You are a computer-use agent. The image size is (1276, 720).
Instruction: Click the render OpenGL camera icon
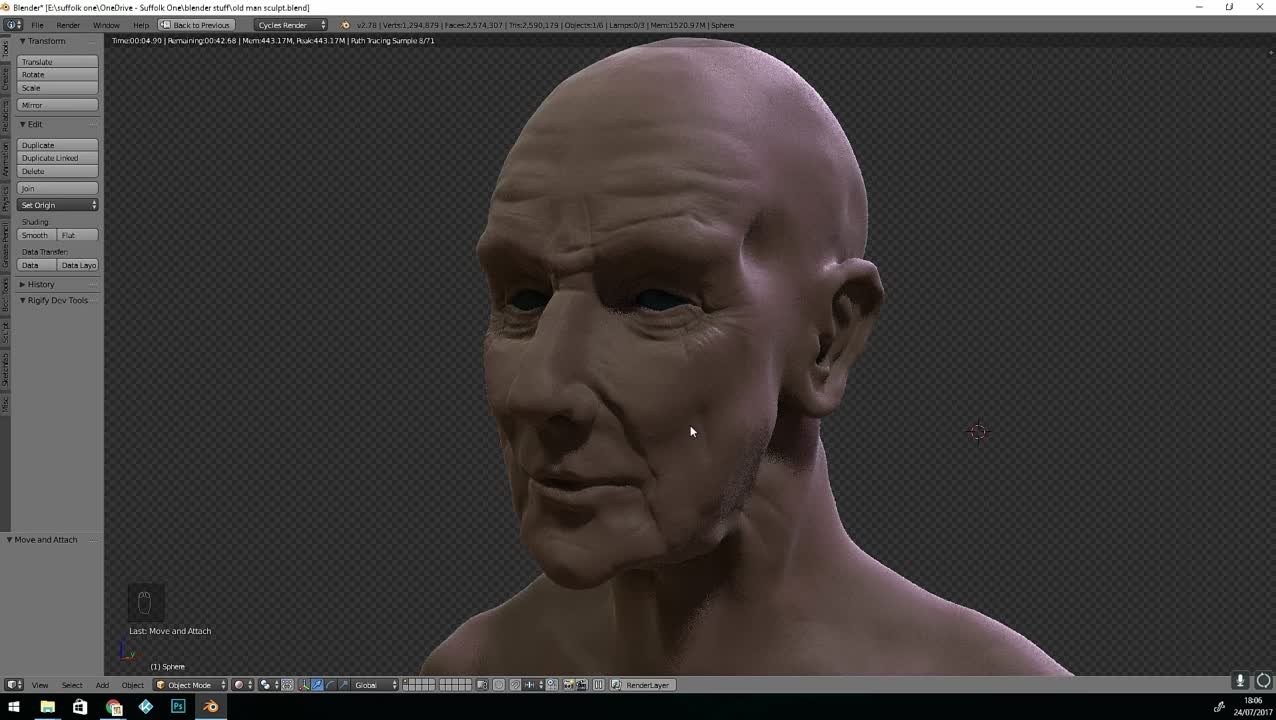570,685
